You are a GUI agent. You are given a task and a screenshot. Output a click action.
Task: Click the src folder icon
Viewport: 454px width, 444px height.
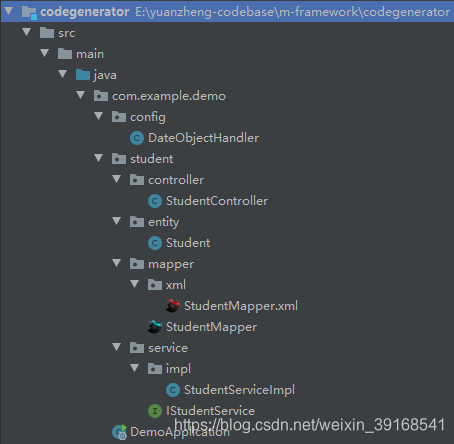[47, 33]
